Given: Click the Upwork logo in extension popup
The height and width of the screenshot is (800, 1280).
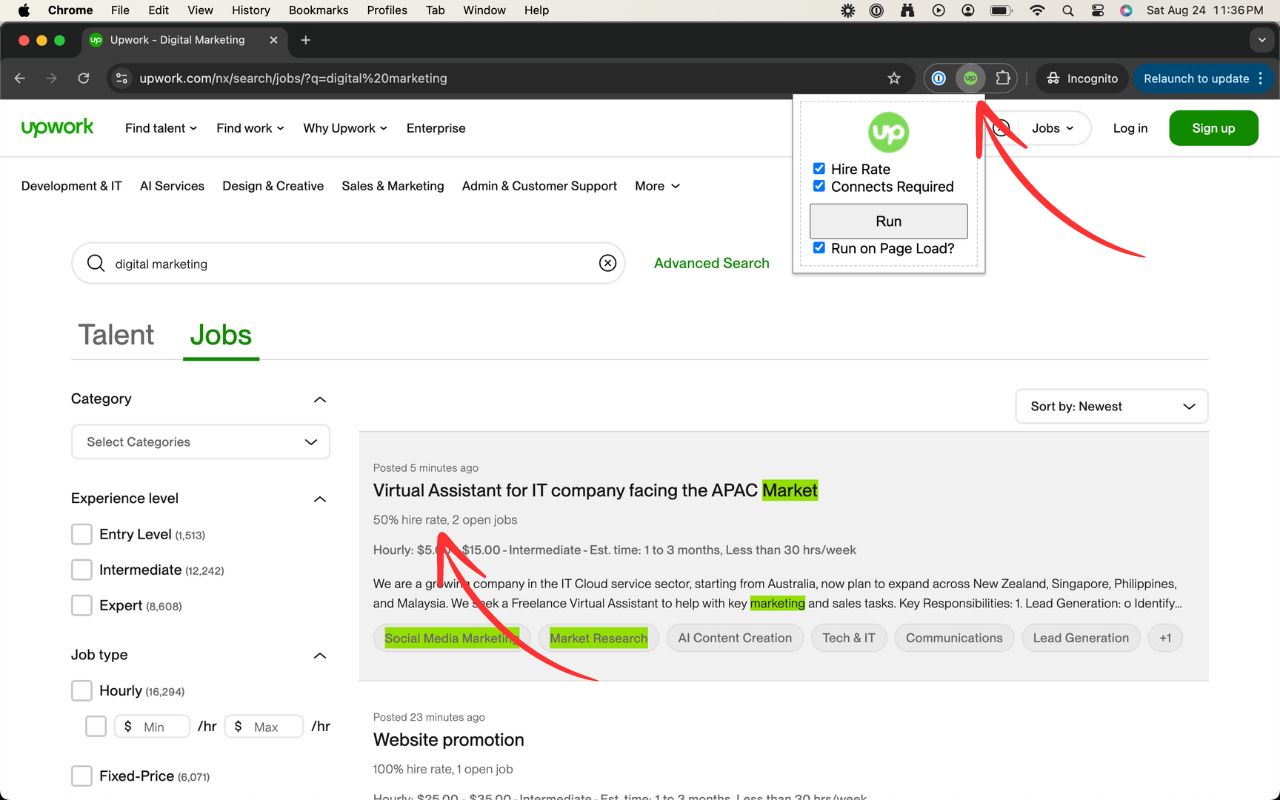Looking at the screenshot, I should [888, 132].
